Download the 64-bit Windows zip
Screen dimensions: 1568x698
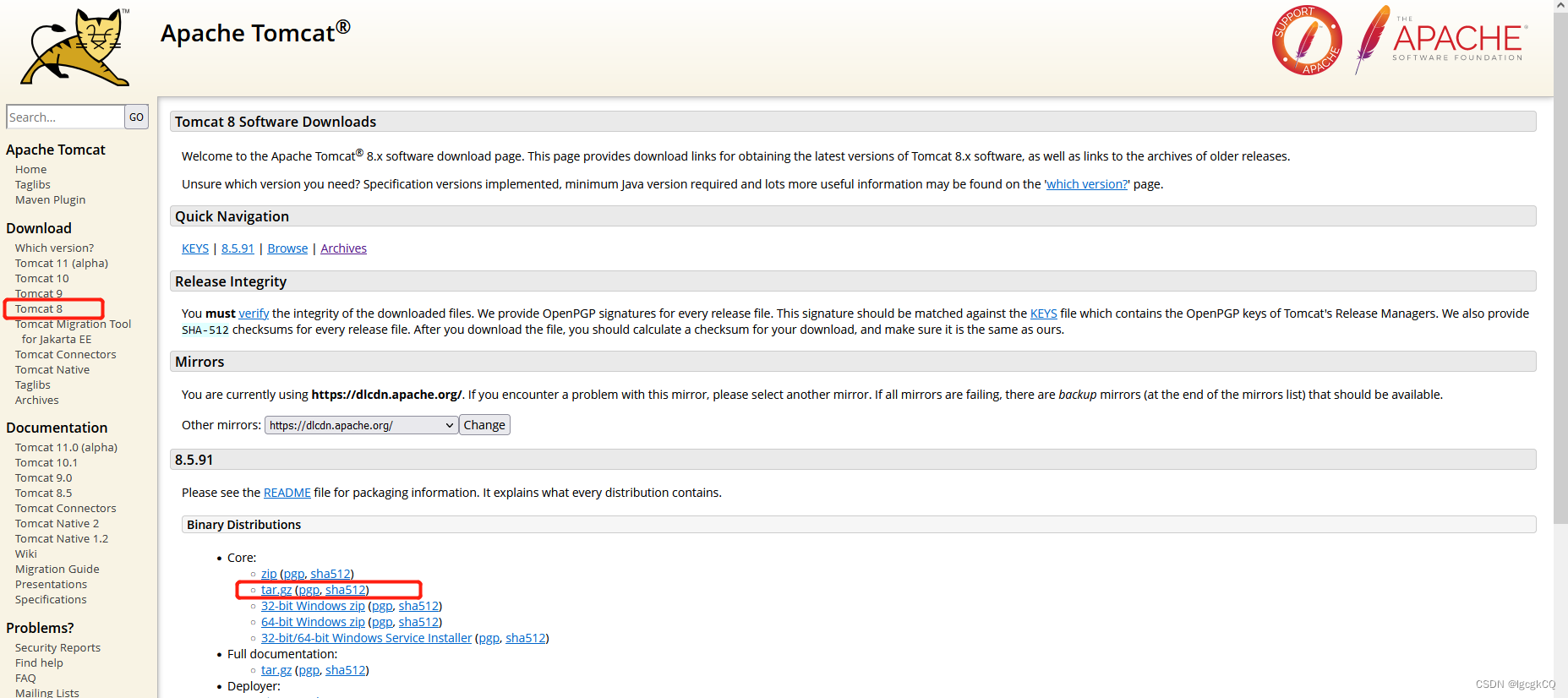click(313, 622)
